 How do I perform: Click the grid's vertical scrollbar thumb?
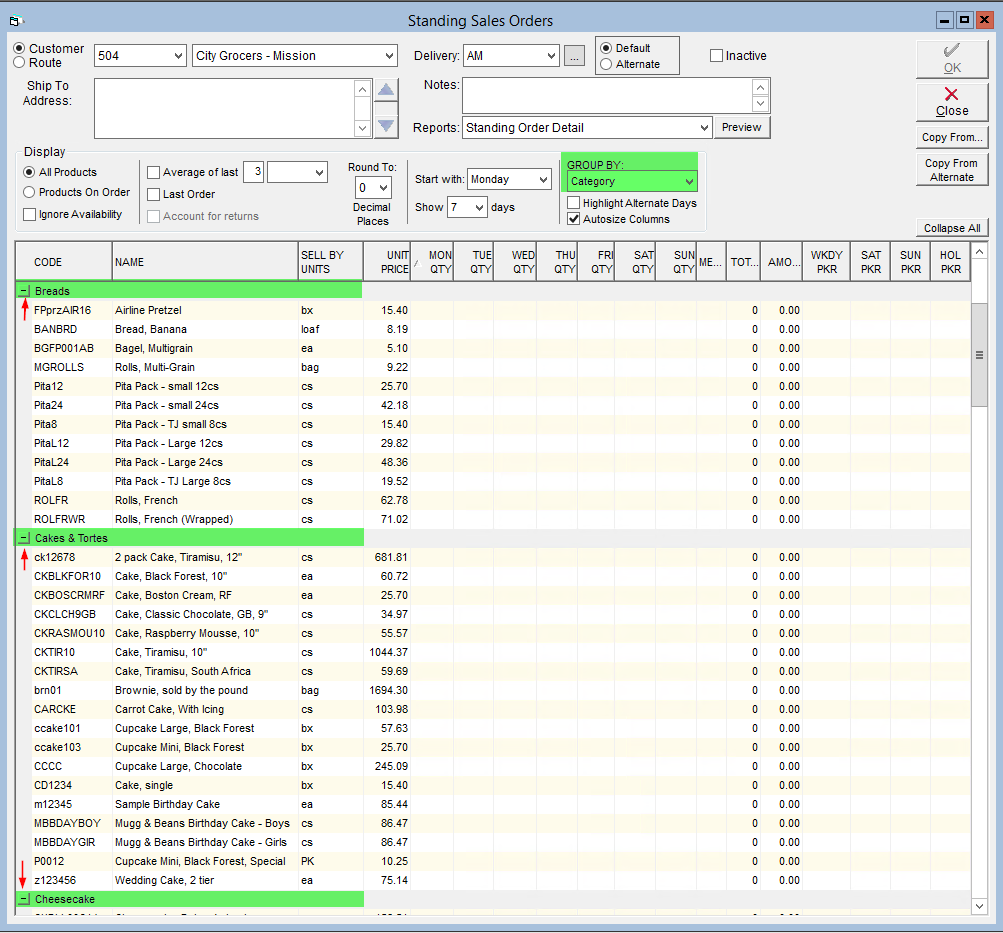point(979,355)
